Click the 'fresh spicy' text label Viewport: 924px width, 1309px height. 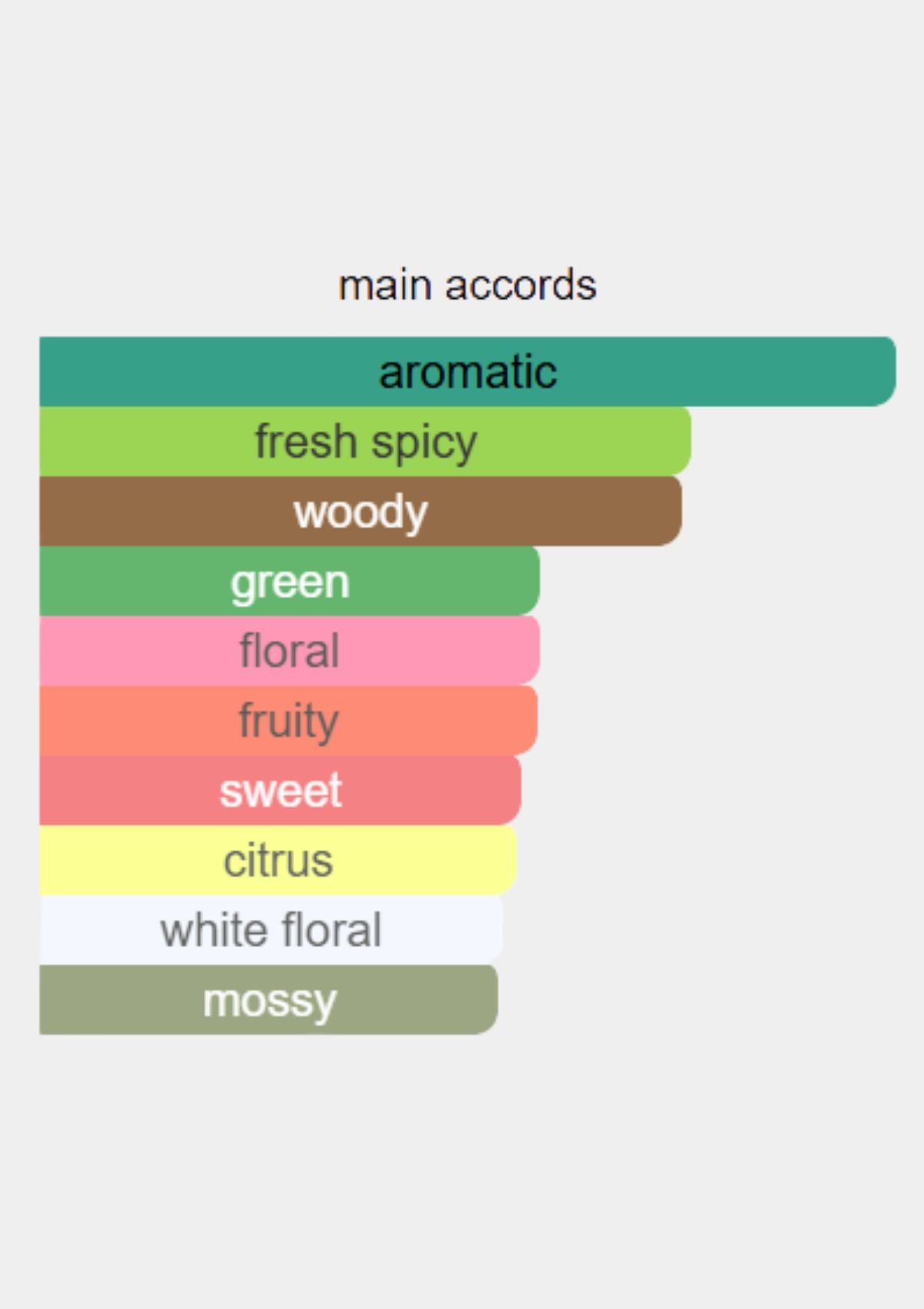366,442
